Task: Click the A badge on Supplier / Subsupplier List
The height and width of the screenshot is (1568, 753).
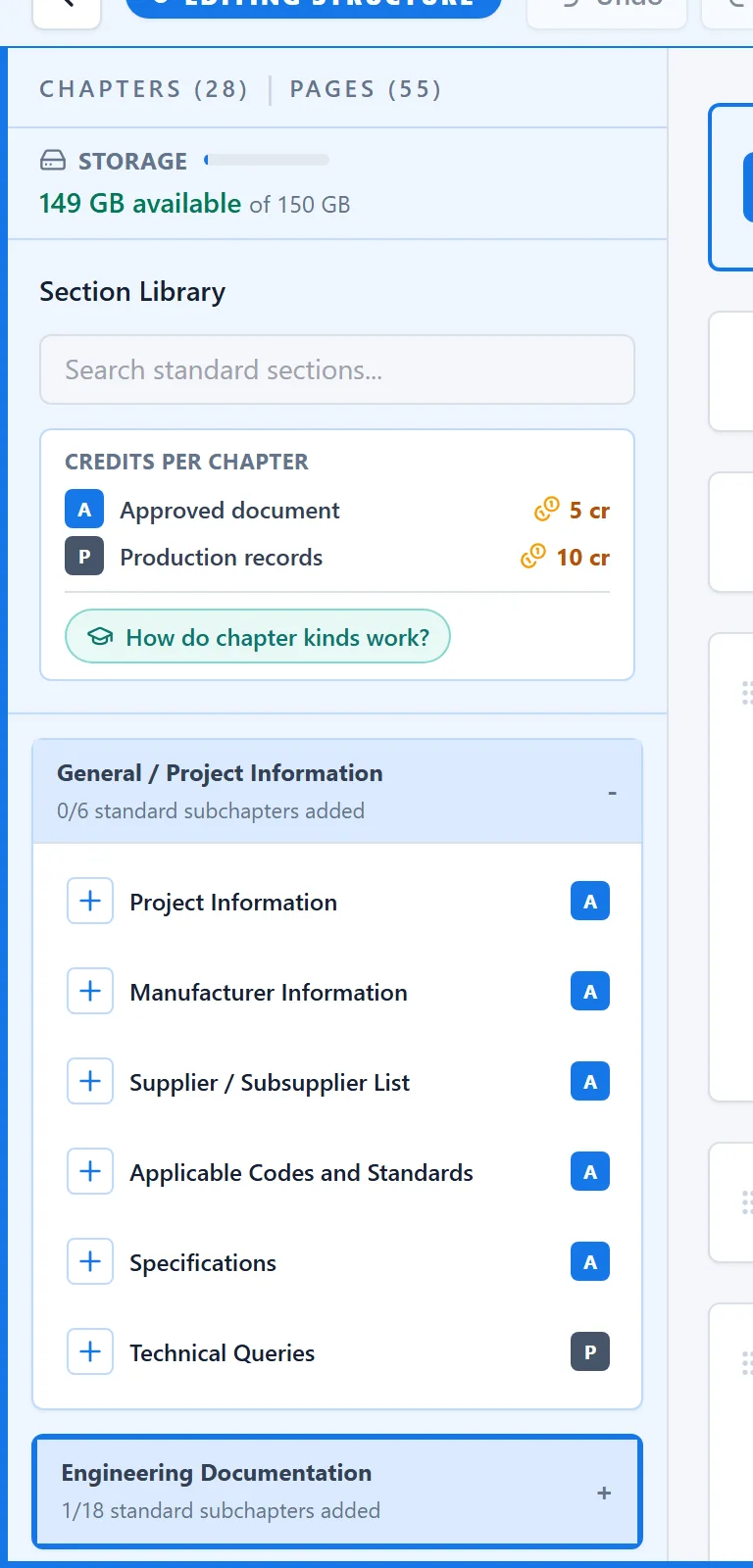Action: click(x=590, y=1082)
